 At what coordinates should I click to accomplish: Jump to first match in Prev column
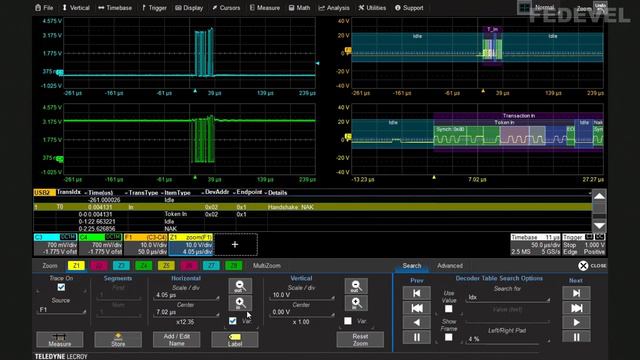click(416, 293)
